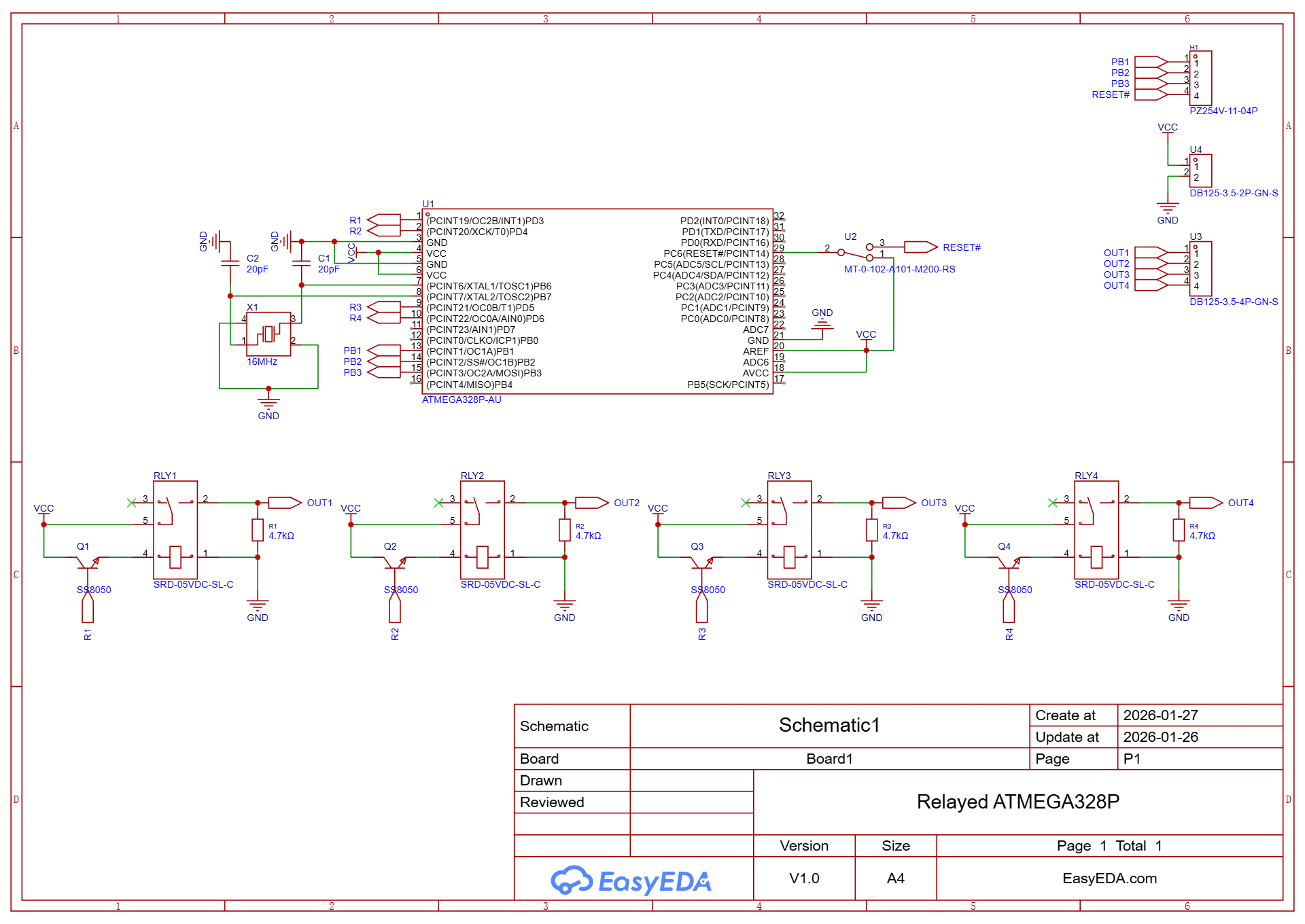Click the RLY1 relay symbol
The image size is (1305, 924).
click(175, 530)
